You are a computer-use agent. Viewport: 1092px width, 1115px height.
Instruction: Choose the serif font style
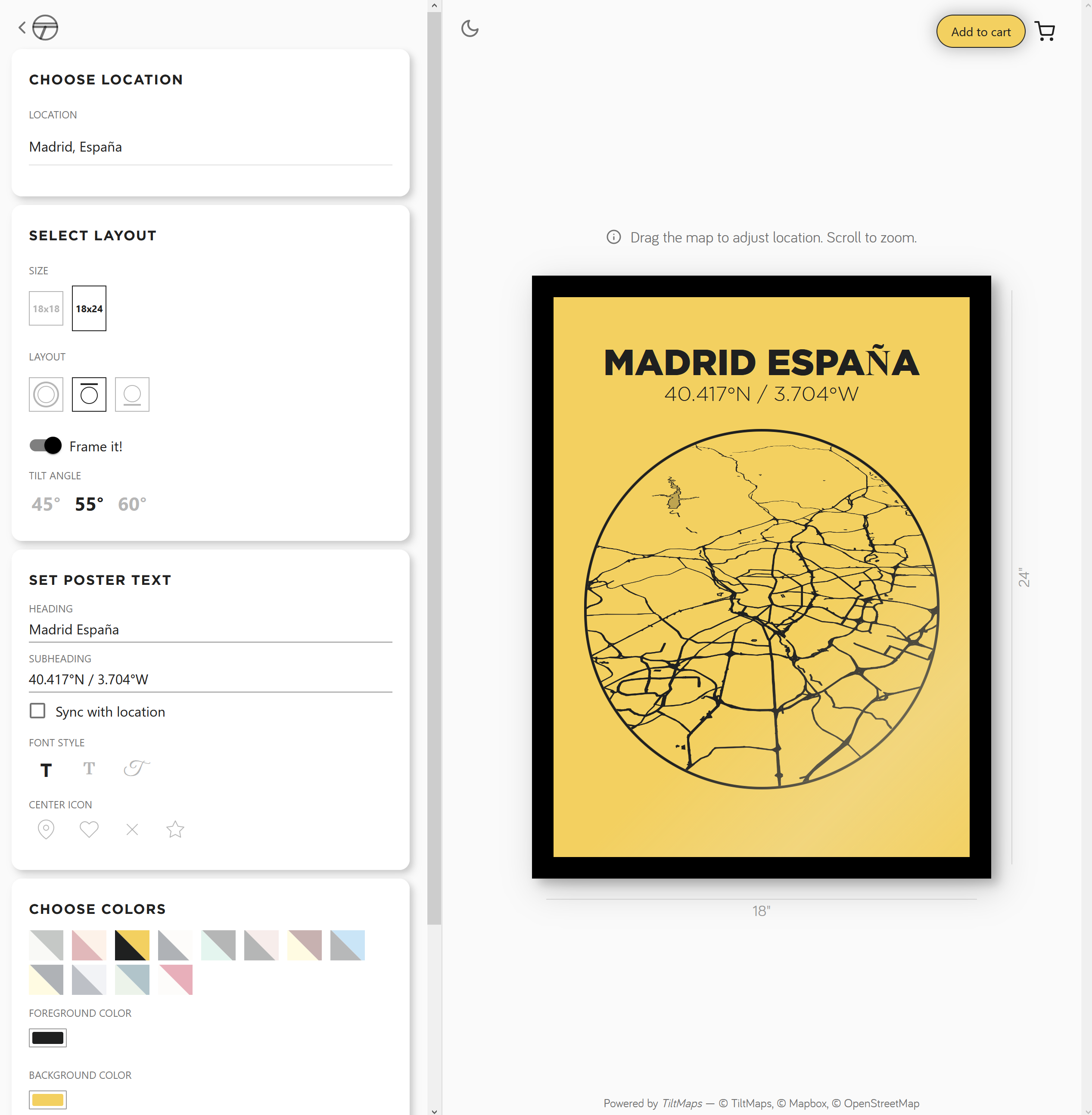tap(89, 768)
